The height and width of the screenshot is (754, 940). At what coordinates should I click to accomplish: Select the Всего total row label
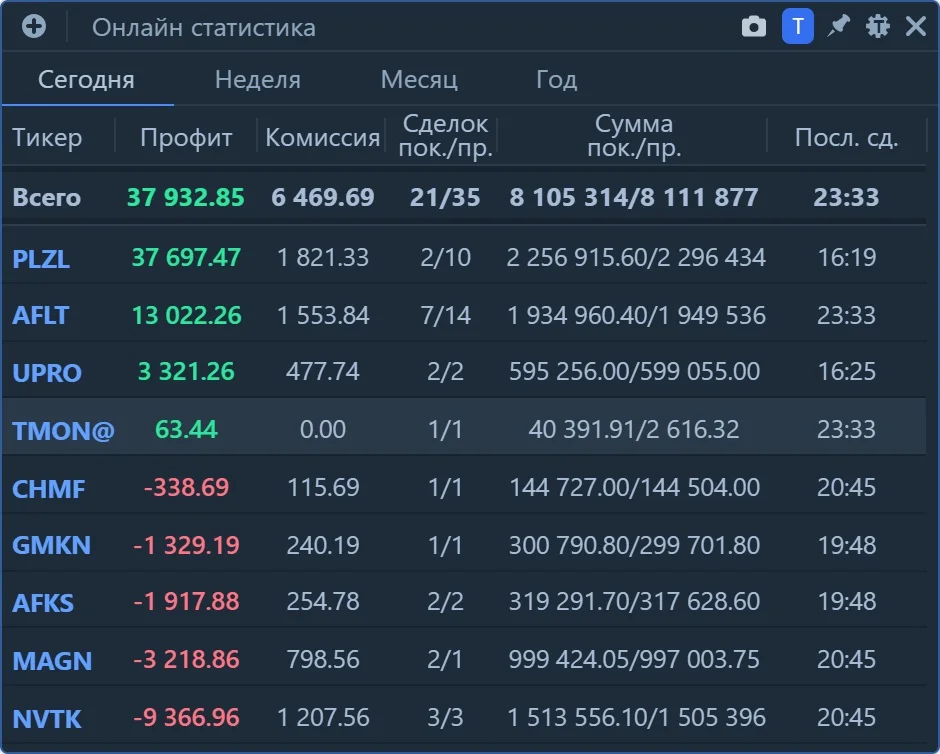[47, 197]
